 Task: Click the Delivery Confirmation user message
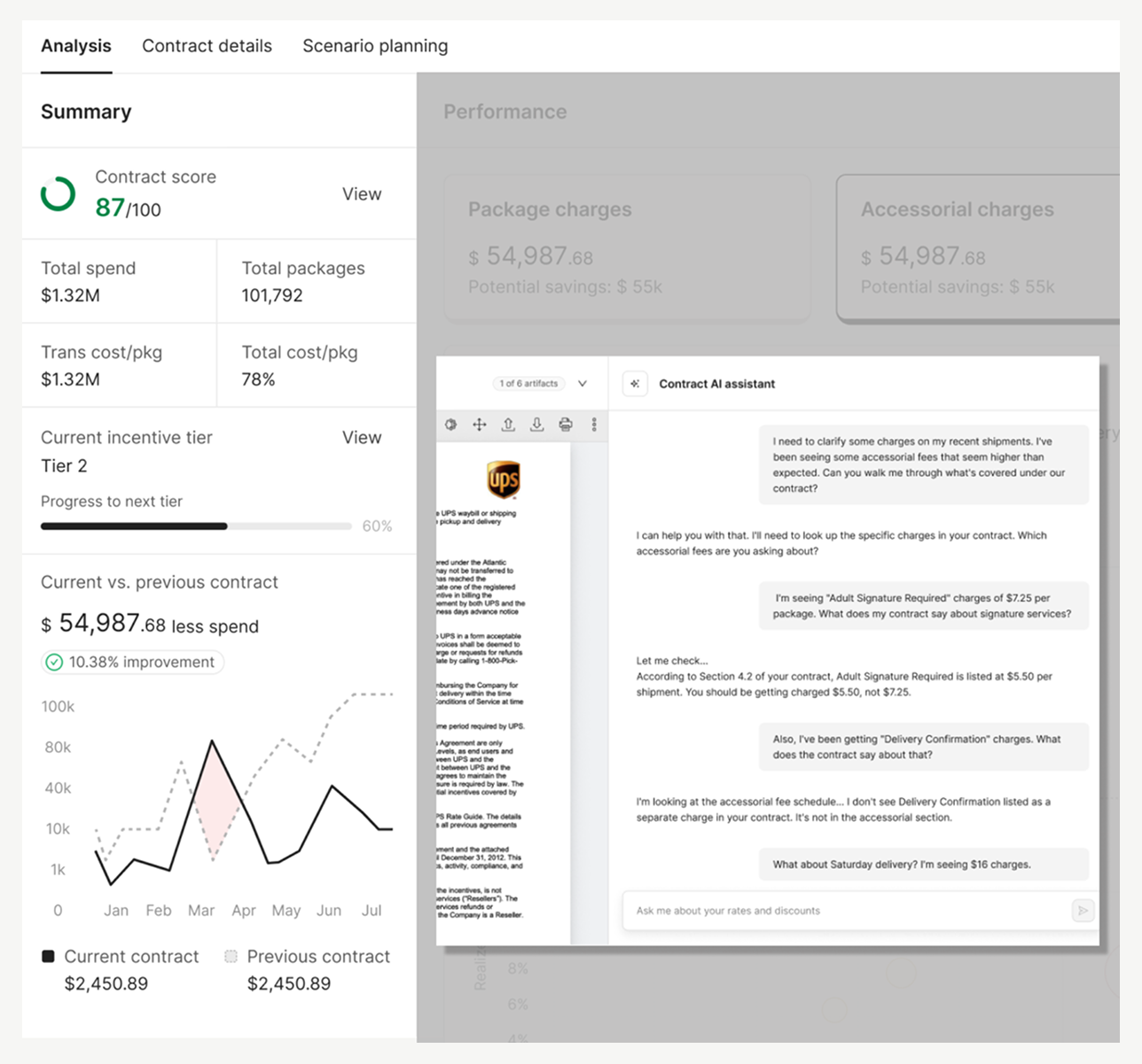coord(924,747)
